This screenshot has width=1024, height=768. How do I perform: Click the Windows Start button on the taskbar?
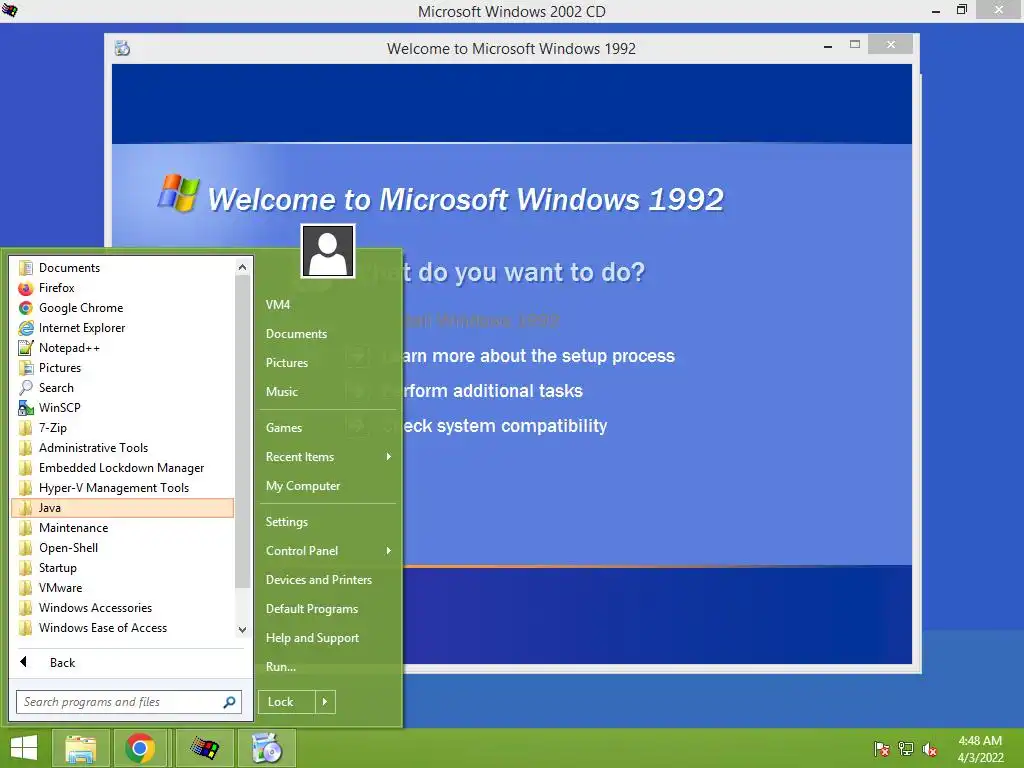coord(24,748)
